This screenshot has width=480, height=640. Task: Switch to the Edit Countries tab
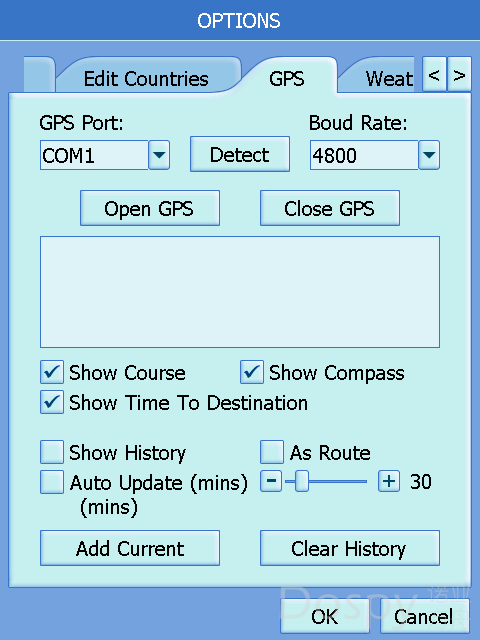[146, 78]
